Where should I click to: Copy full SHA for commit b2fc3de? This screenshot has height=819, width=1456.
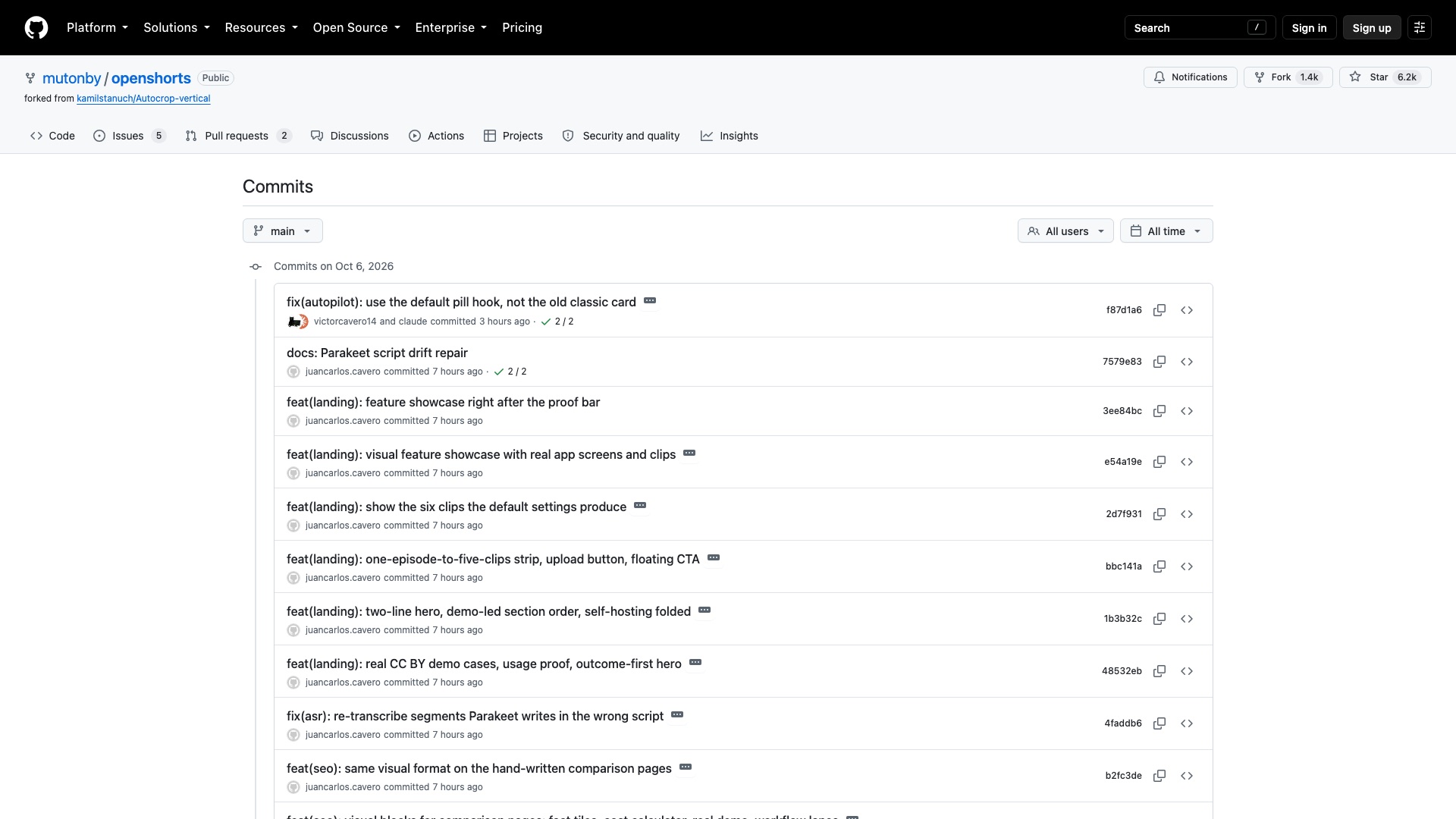[1159, 776]
